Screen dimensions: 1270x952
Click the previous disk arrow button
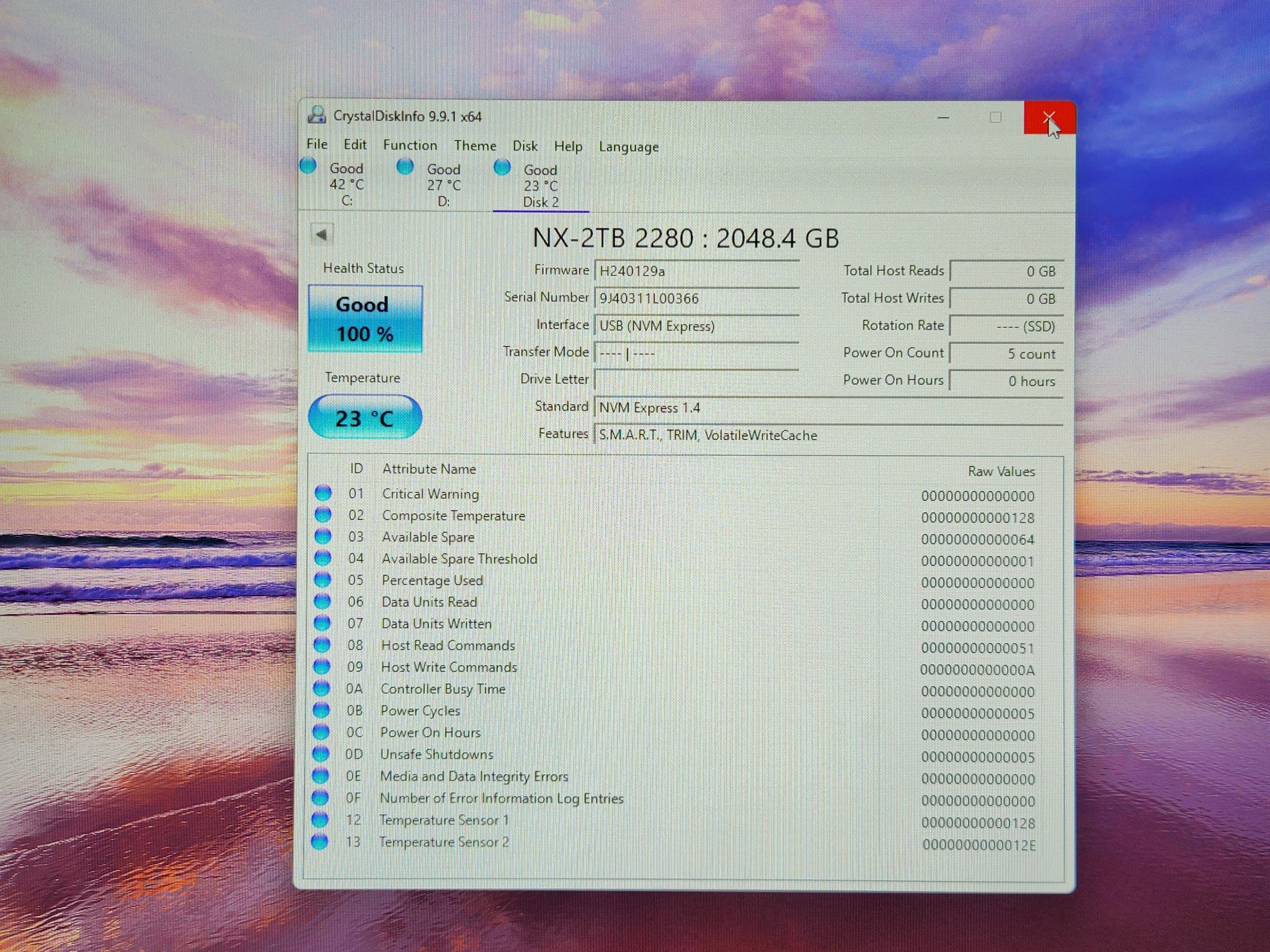pos(321,235)
